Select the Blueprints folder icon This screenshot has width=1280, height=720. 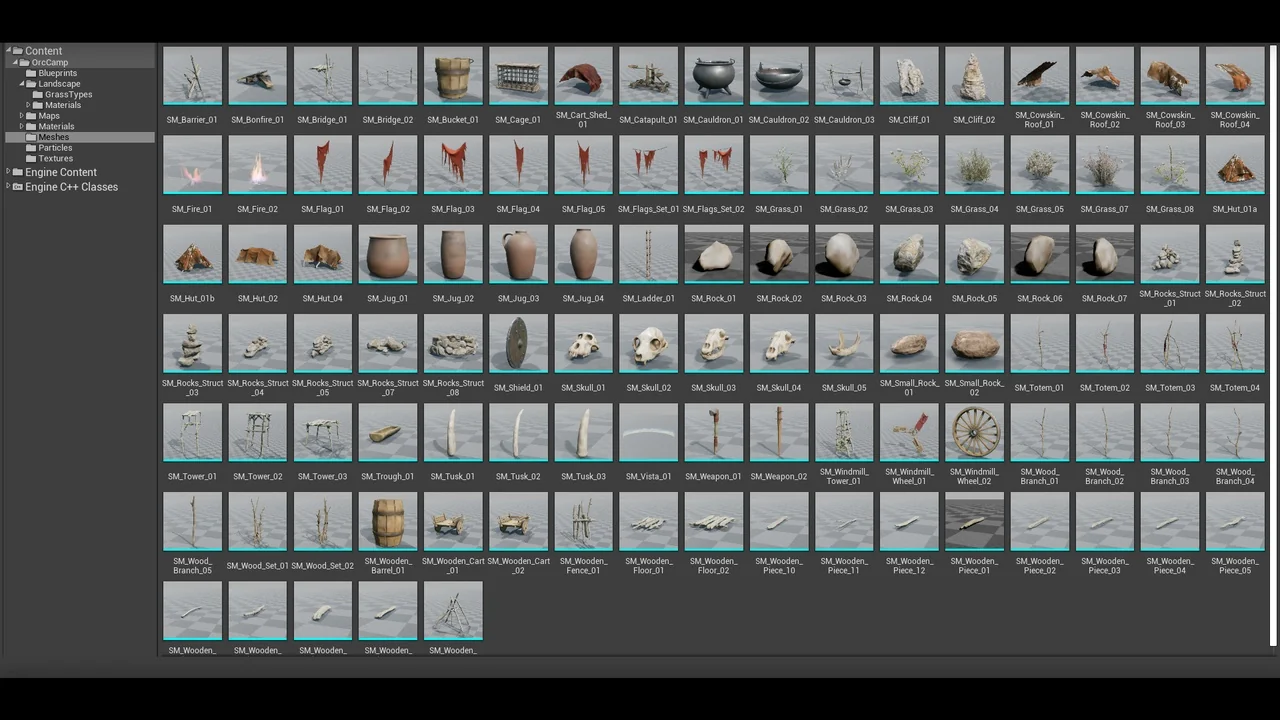point(32,73)
